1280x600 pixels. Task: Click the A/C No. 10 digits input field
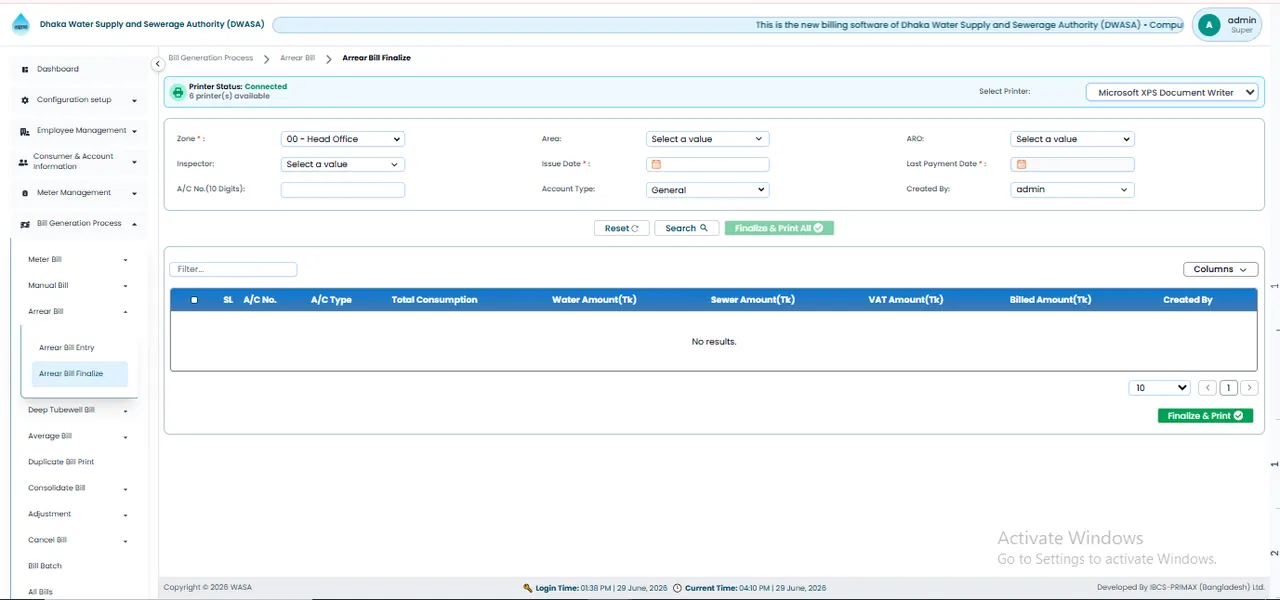[x=343, y=189]
